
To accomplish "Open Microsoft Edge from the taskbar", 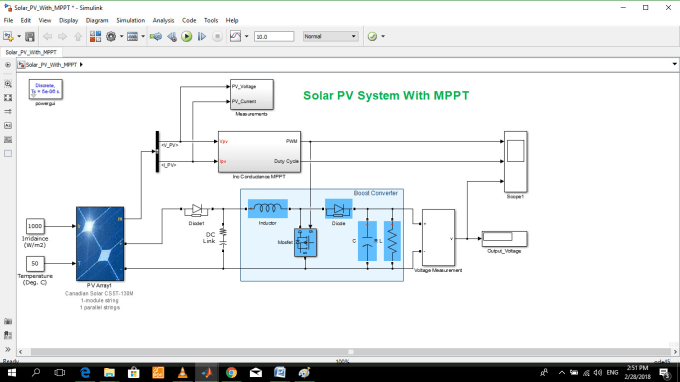I will click(x=85, y=372).
